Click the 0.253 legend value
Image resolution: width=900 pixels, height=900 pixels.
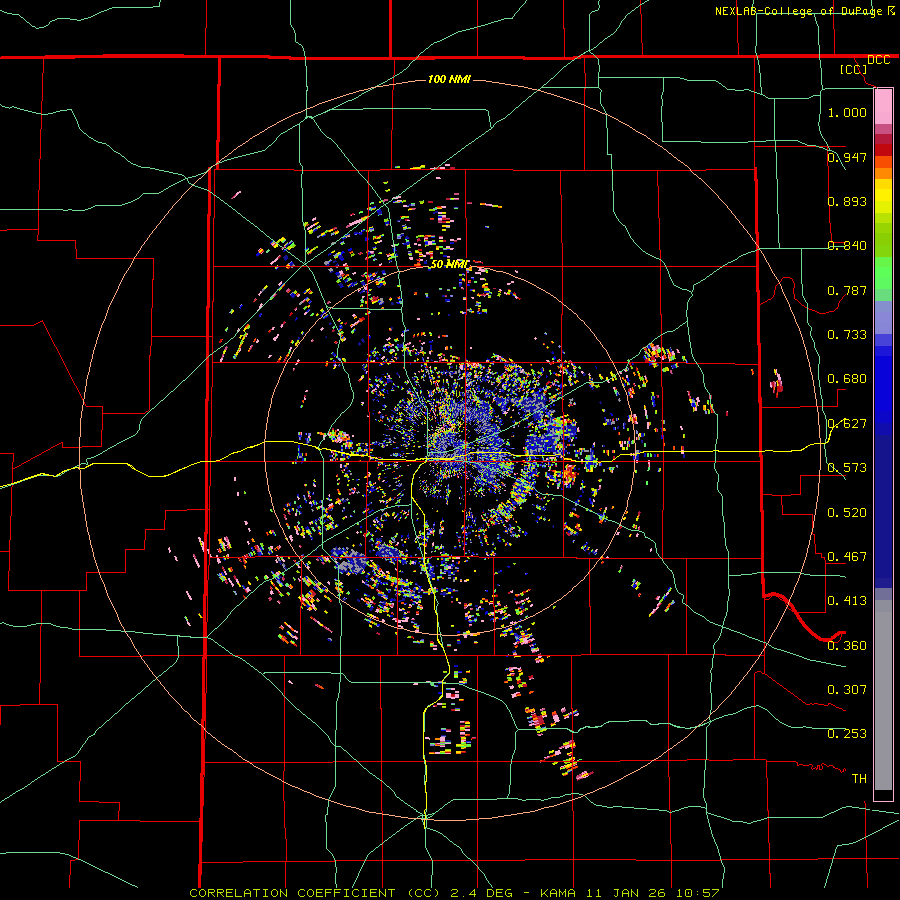coord(847,734)
